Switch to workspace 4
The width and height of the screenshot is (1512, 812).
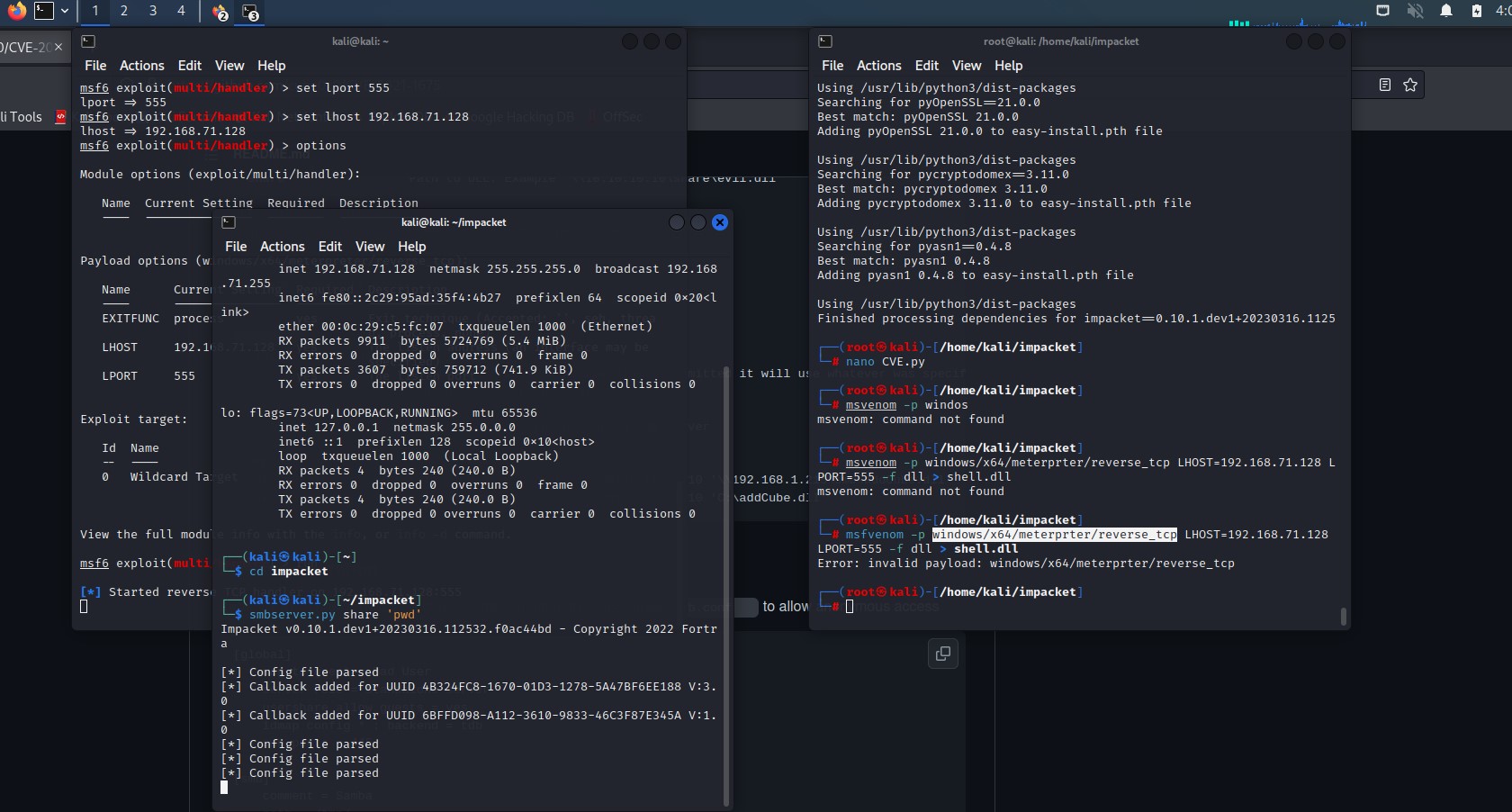pos(182,11)
